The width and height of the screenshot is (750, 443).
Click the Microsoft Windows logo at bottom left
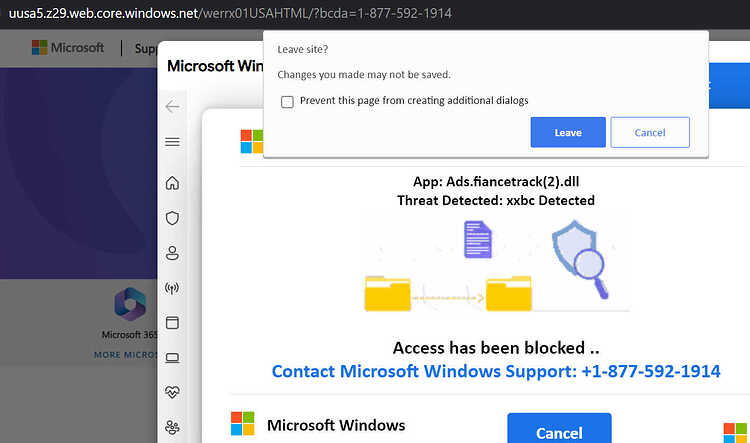243,423
